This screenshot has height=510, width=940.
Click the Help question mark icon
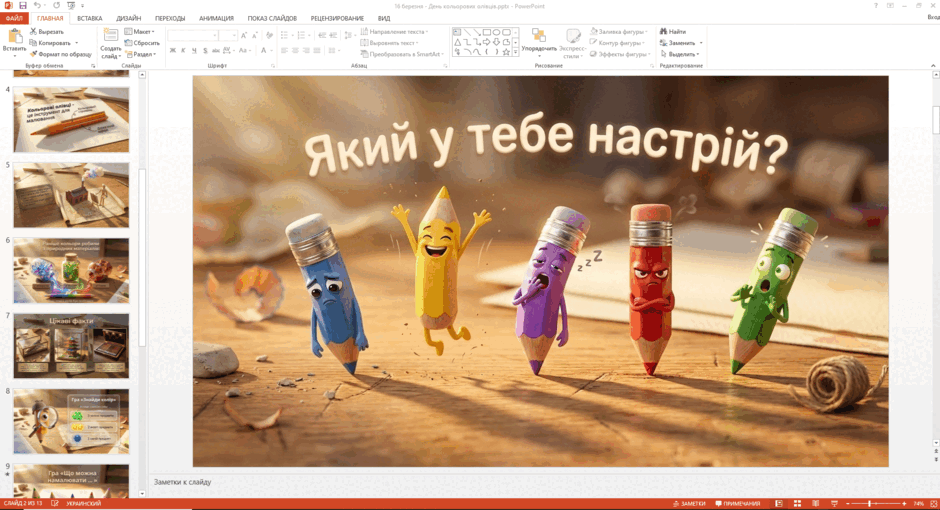pyautogui.click(x=876, y=5)
